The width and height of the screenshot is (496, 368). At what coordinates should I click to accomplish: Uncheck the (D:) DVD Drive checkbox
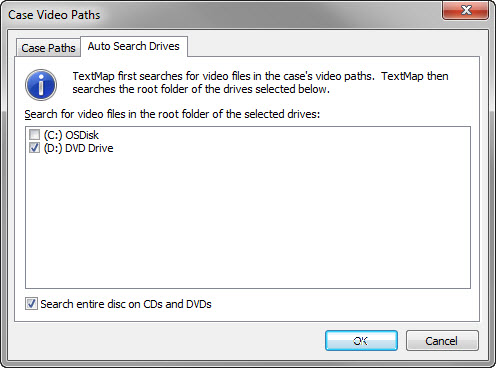coord(34,148)
